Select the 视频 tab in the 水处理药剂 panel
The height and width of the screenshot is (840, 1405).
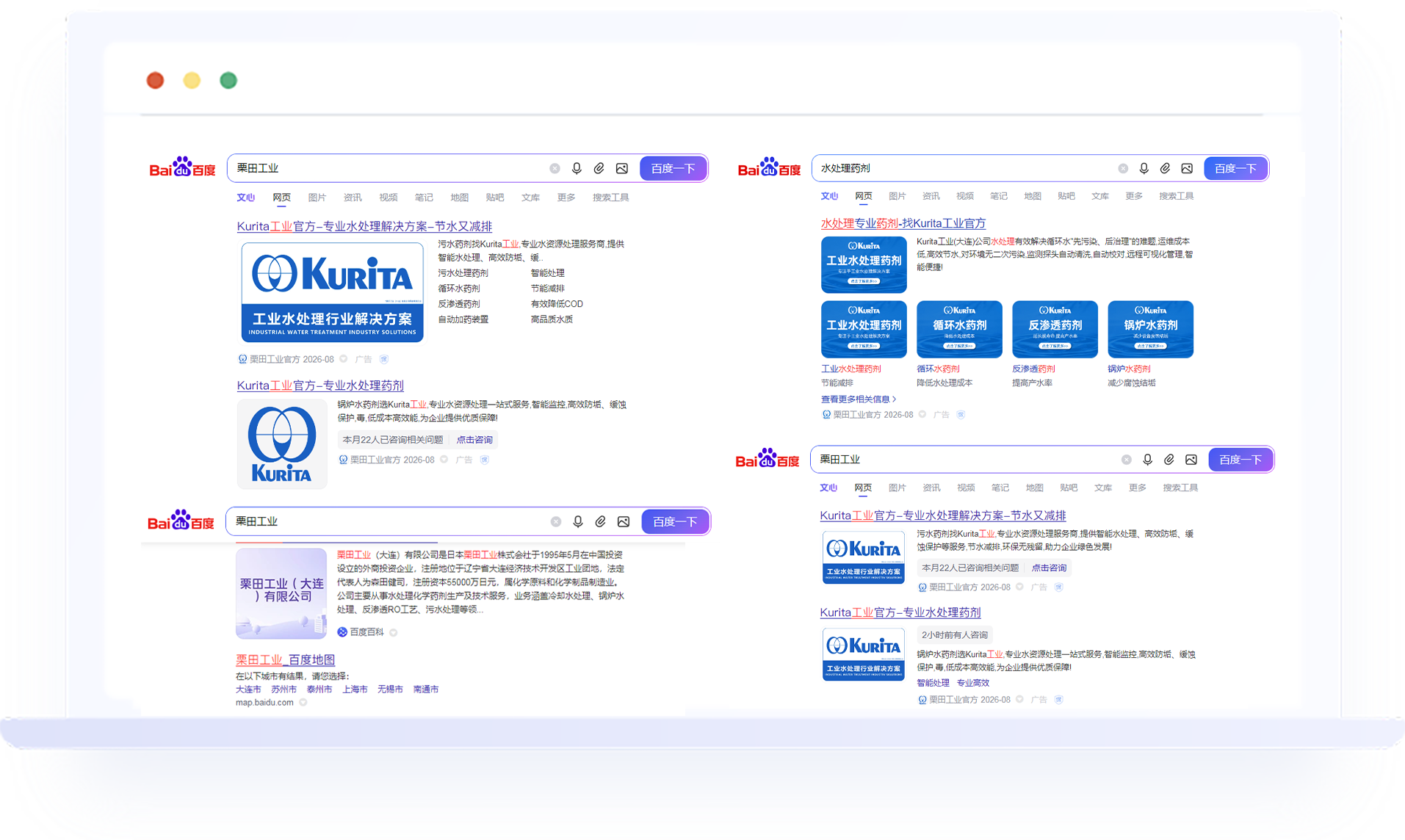(x=965, y=196)
